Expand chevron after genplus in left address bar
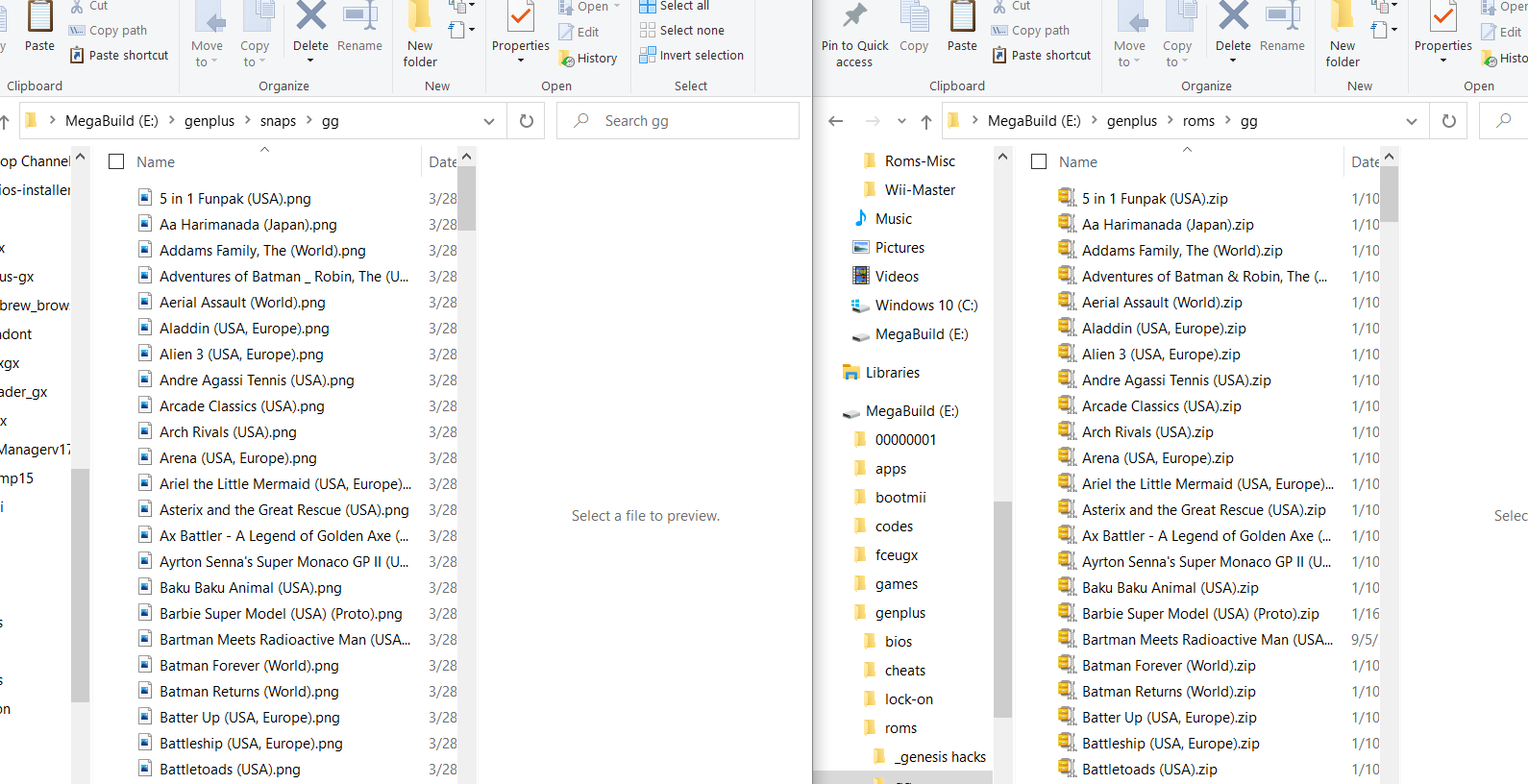The width and height of the screenshot is (1528, 784). (x=248, y=120)
